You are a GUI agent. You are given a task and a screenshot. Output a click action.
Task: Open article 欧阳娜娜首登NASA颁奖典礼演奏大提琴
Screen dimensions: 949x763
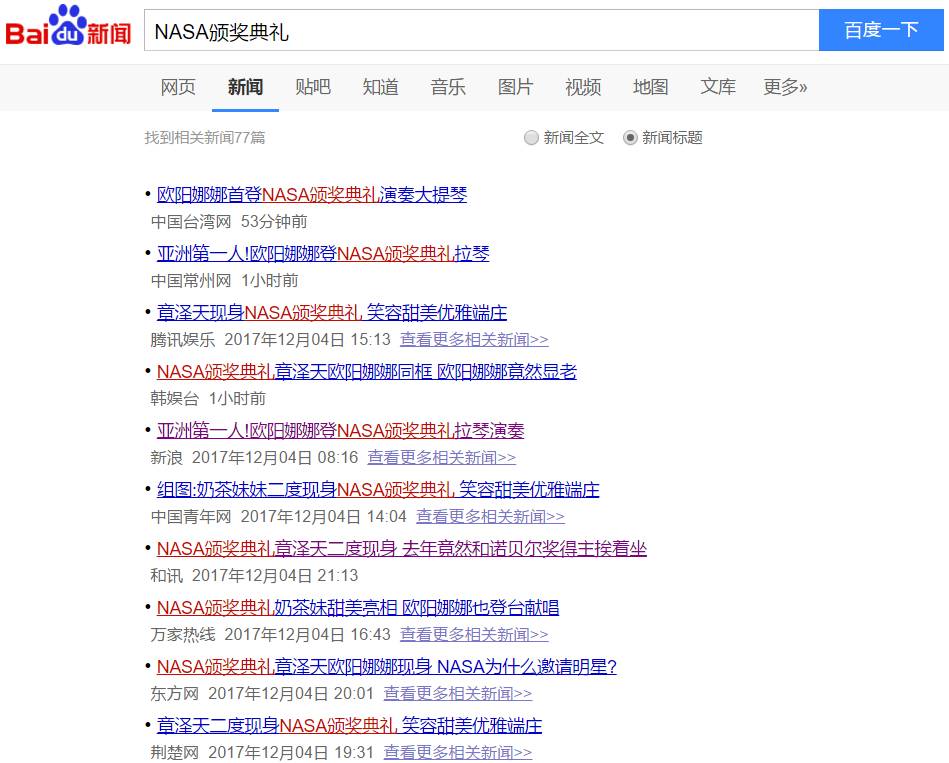pyautogui.click(x=312, y=194)
